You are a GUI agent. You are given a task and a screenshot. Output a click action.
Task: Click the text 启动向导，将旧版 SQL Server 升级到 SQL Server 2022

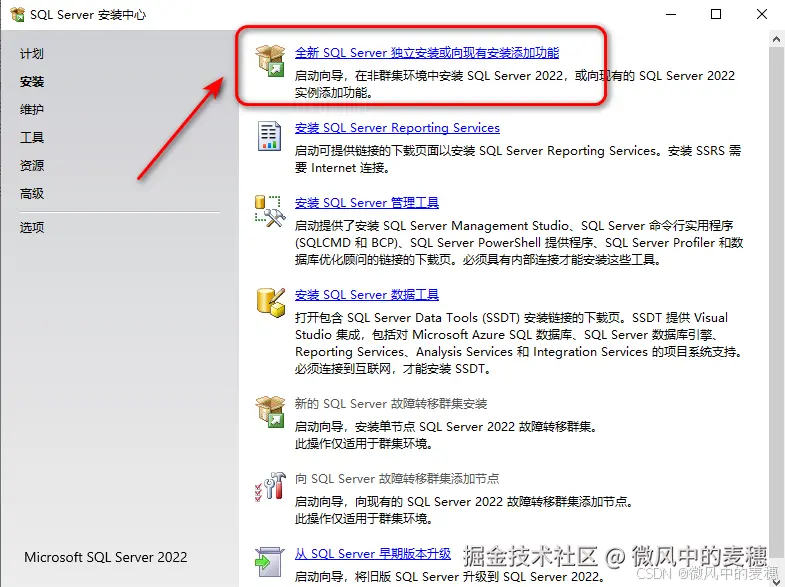[x=450, y=577]
